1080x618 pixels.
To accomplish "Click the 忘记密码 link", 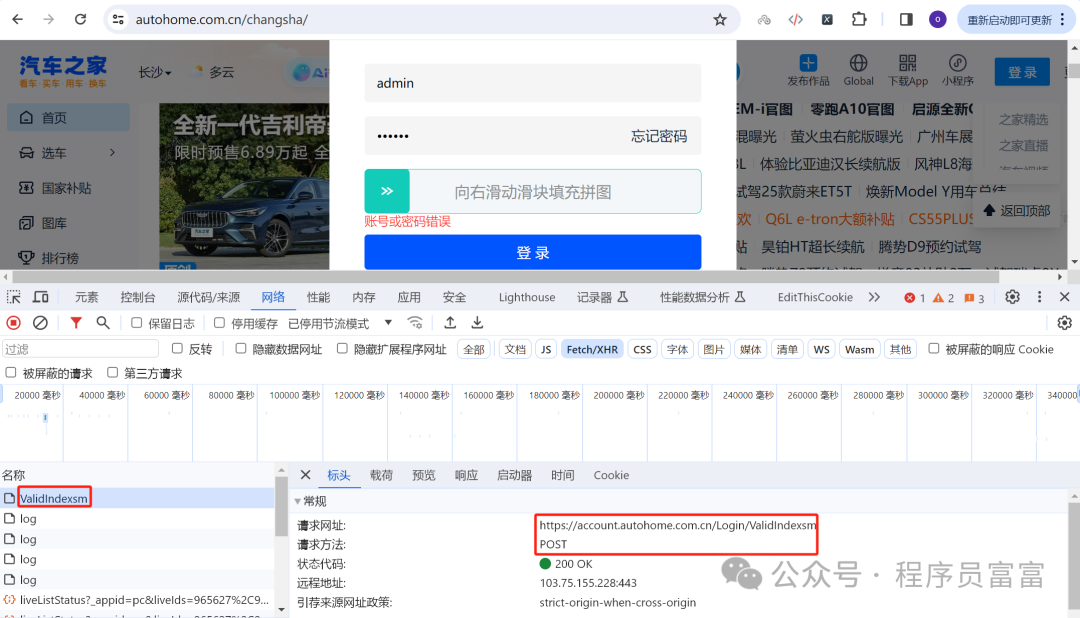I will (x=658, y=136).
